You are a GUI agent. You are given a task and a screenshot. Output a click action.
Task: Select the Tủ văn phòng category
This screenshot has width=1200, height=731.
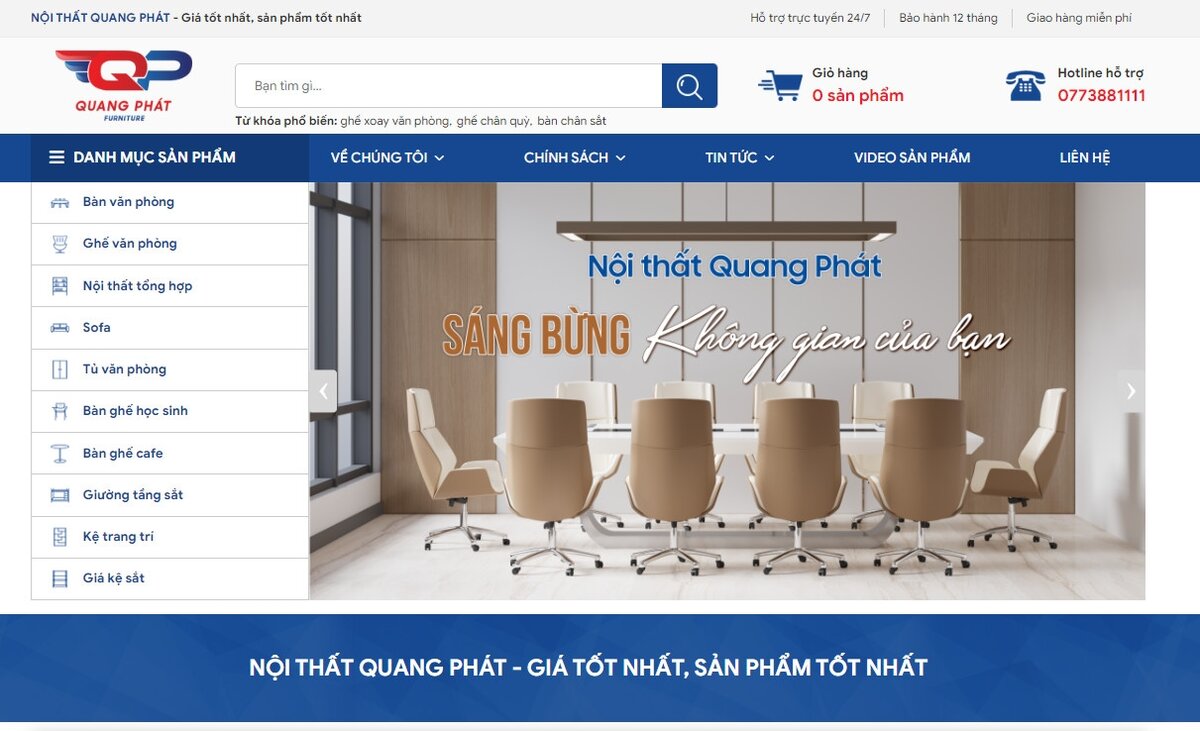click(170, 370)
